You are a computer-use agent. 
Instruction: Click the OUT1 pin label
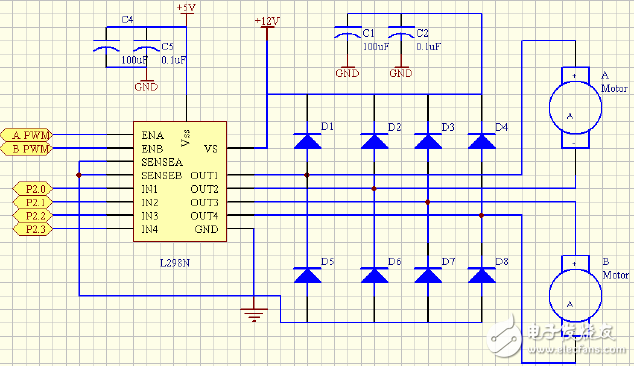[204, 176]
